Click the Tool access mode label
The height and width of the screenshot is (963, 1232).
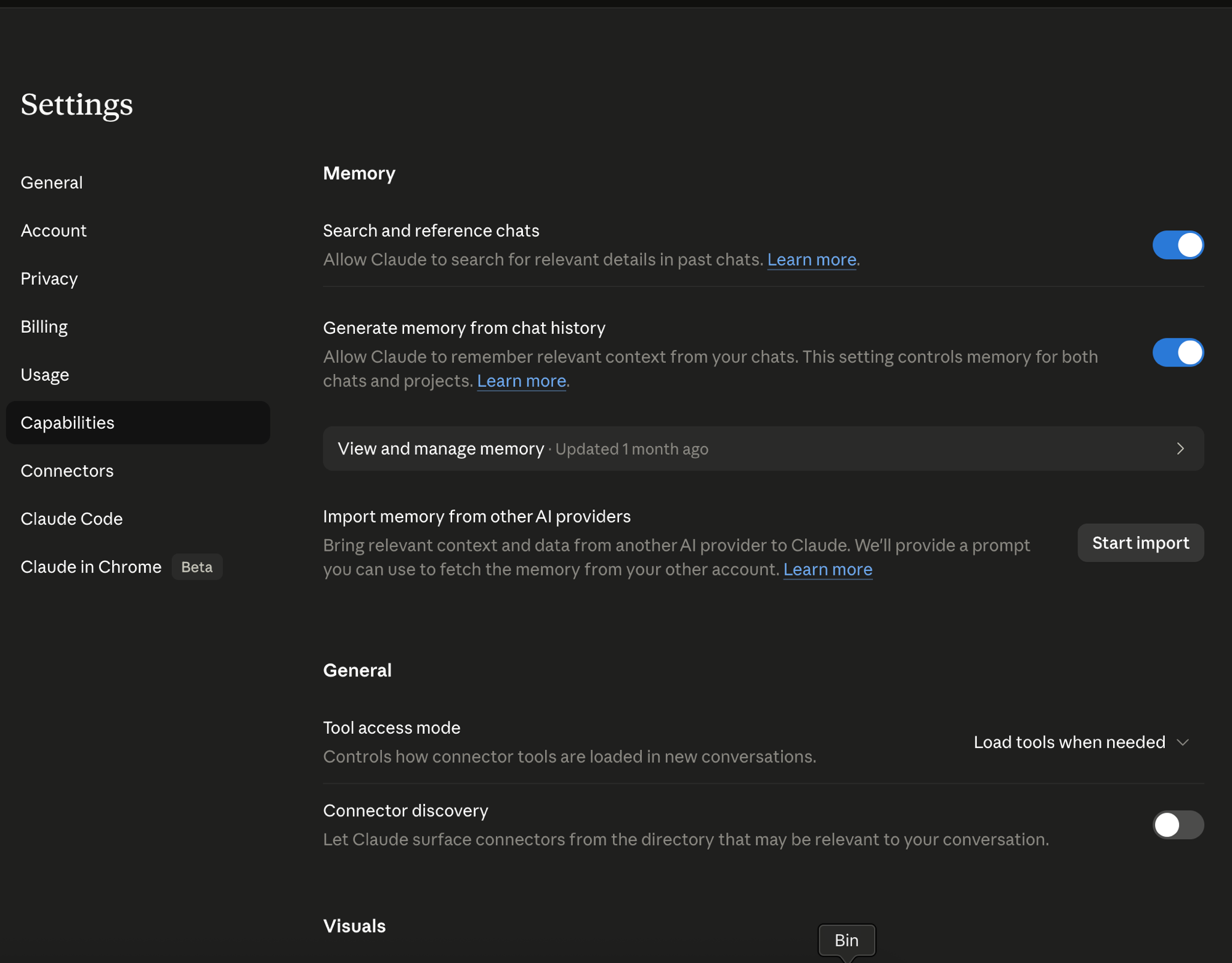tap(392, 728)
